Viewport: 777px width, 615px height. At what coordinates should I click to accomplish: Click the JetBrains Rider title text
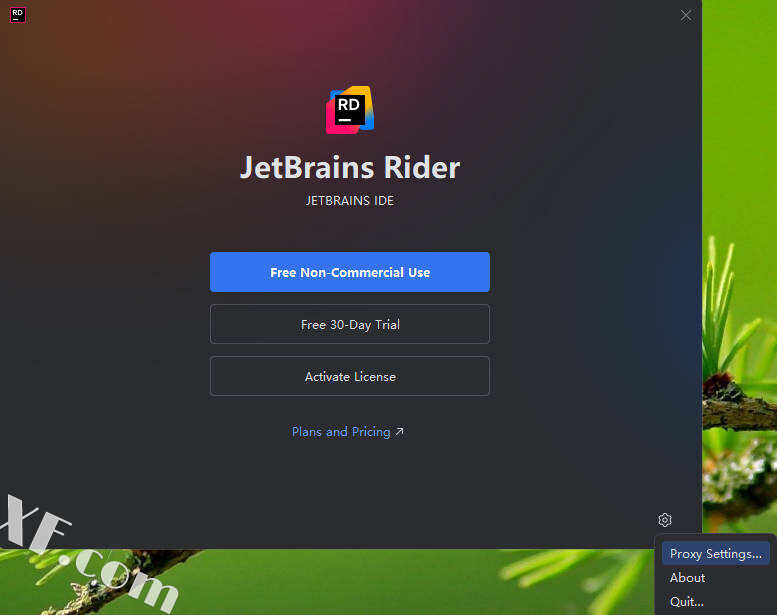pyautogui.click(x=350, y=168)
